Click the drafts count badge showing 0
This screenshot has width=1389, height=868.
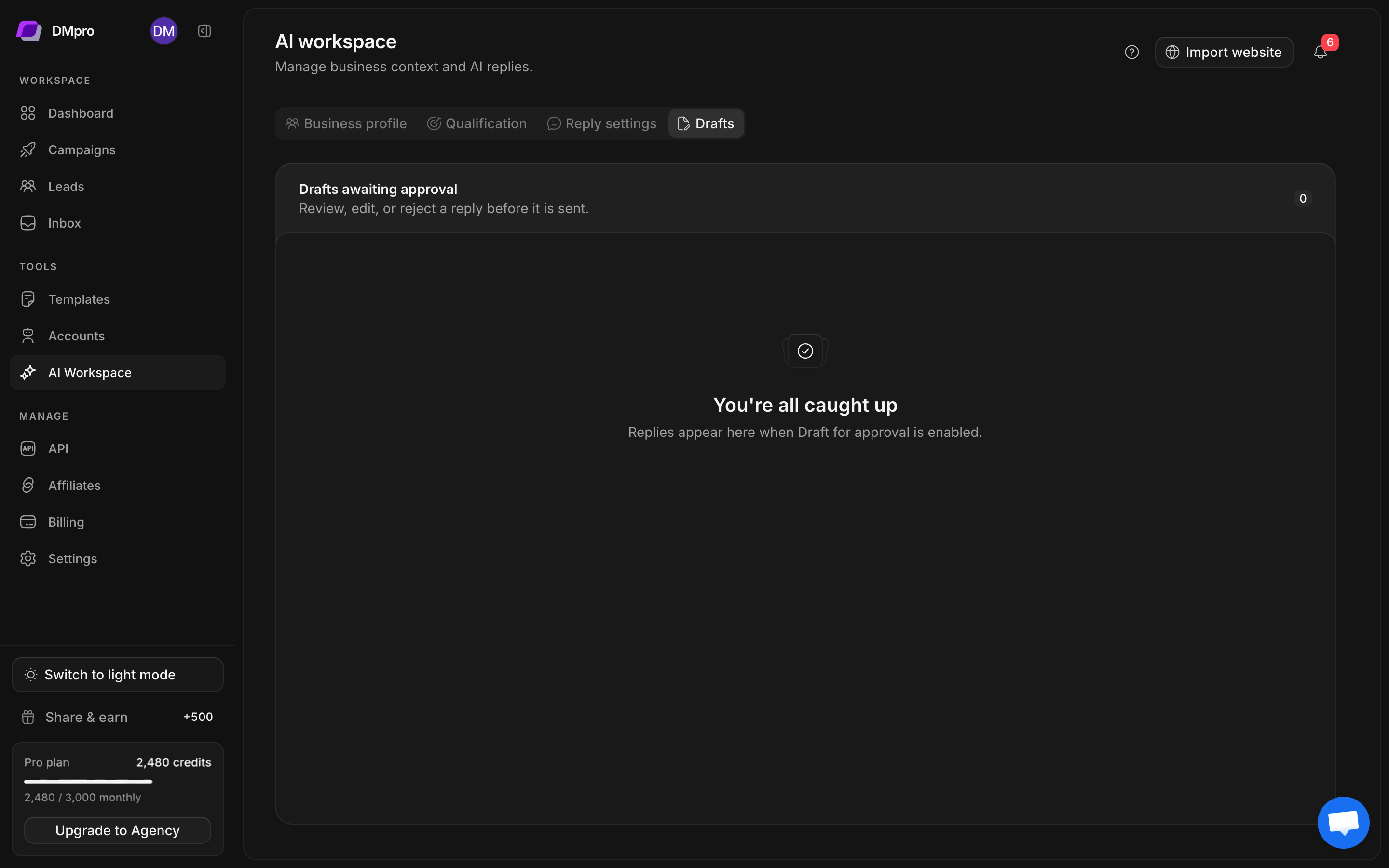[x=1303, y=199]
